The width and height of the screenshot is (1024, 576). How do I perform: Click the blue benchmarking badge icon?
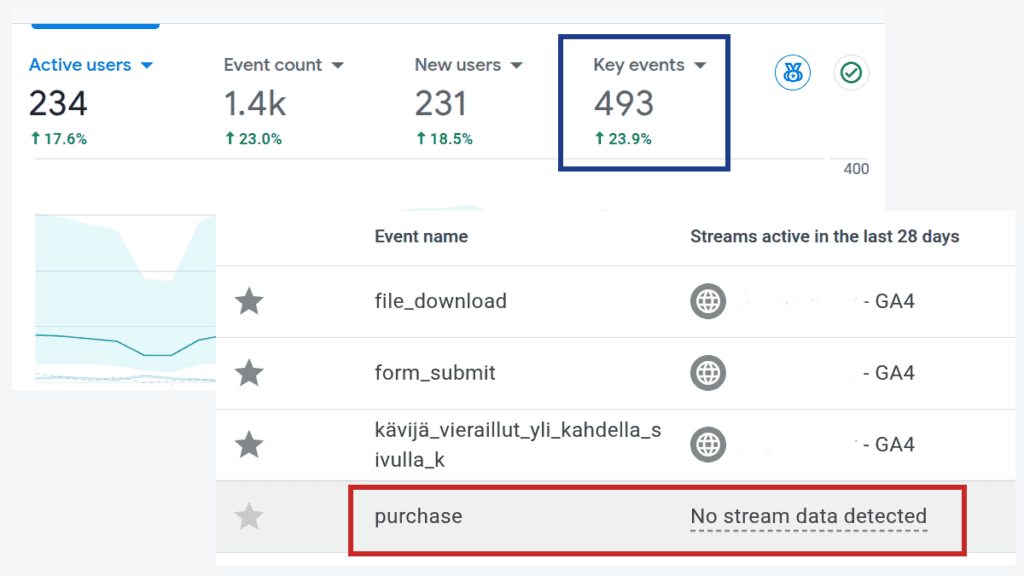(792, 72)
